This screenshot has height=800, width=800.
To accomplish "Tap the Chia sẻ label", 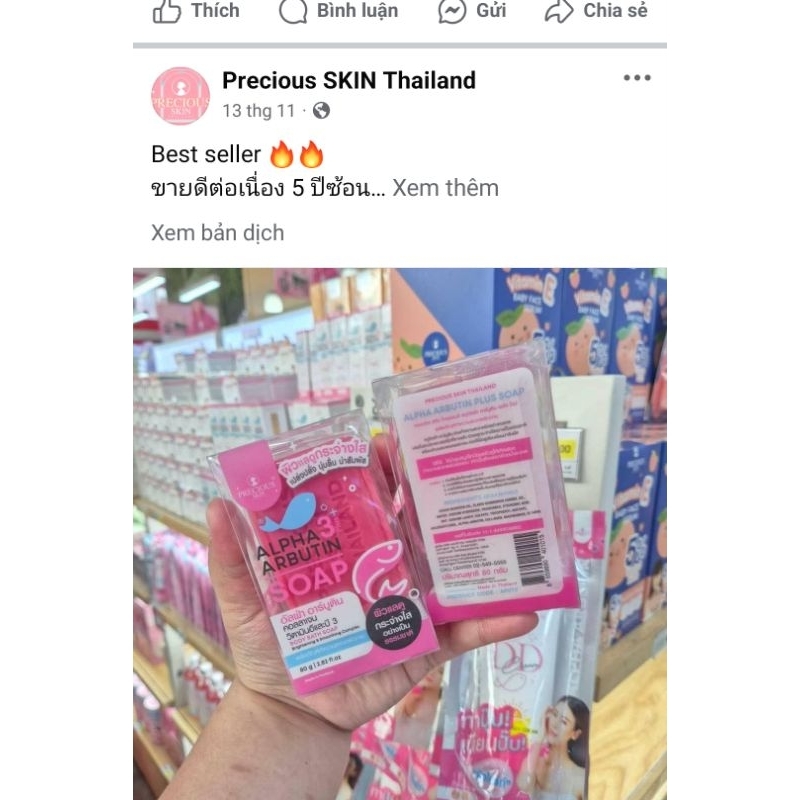I will coord(615,10).
